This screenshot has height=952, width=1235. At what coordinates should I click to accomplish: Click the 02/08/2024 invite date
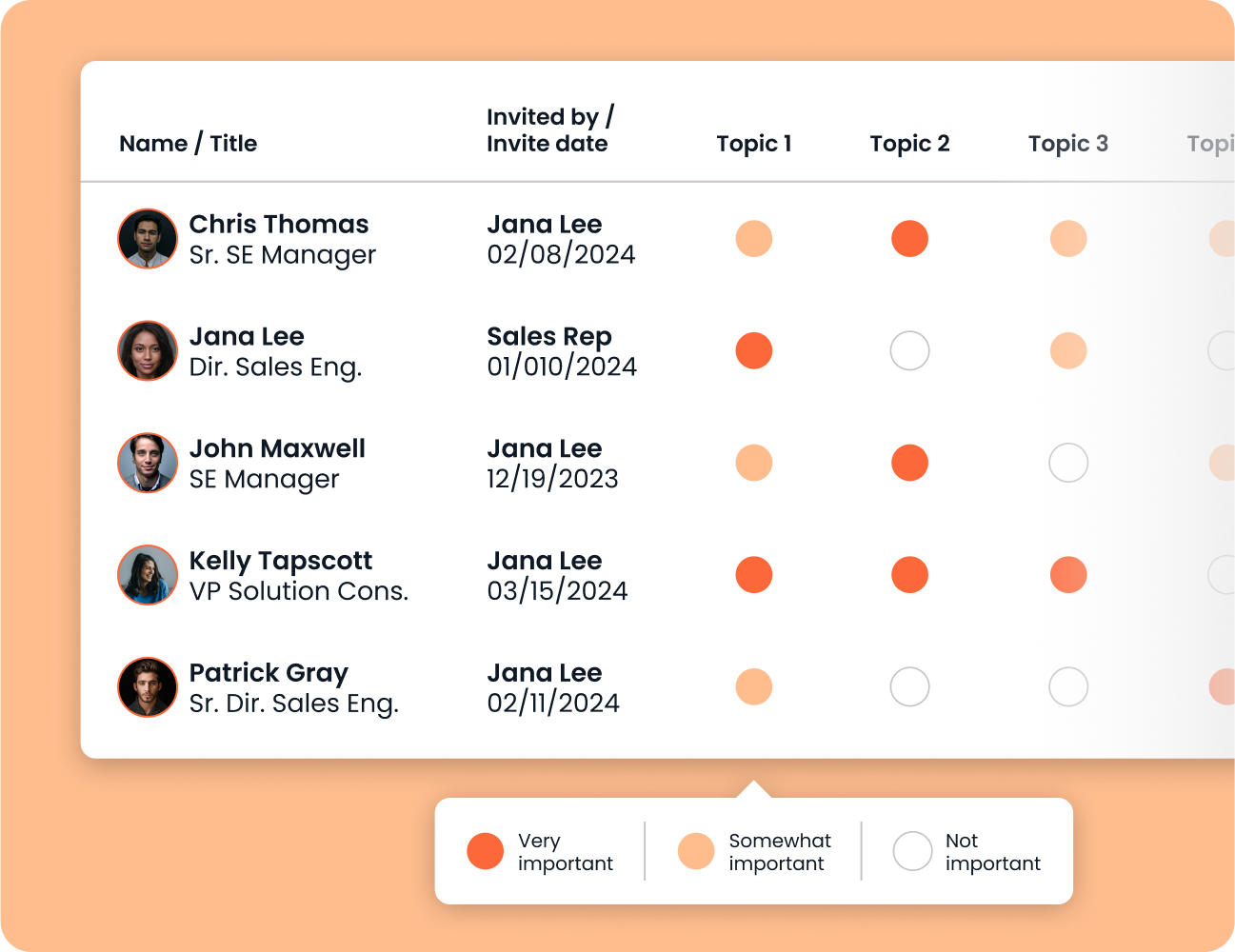[x=561, y=255]
